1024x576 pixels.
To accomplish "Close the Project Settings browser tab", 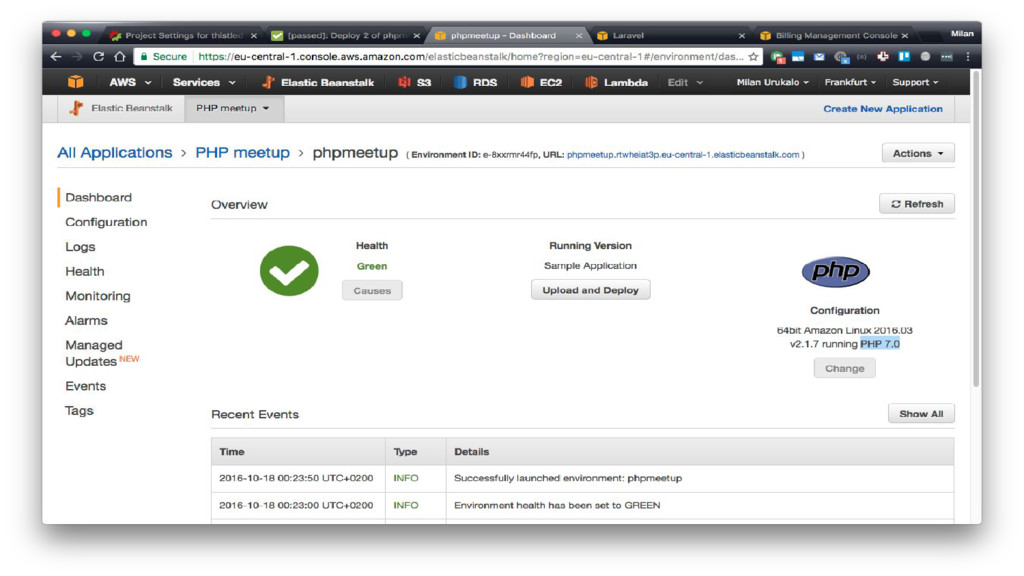I will click(x=254, y=36).
